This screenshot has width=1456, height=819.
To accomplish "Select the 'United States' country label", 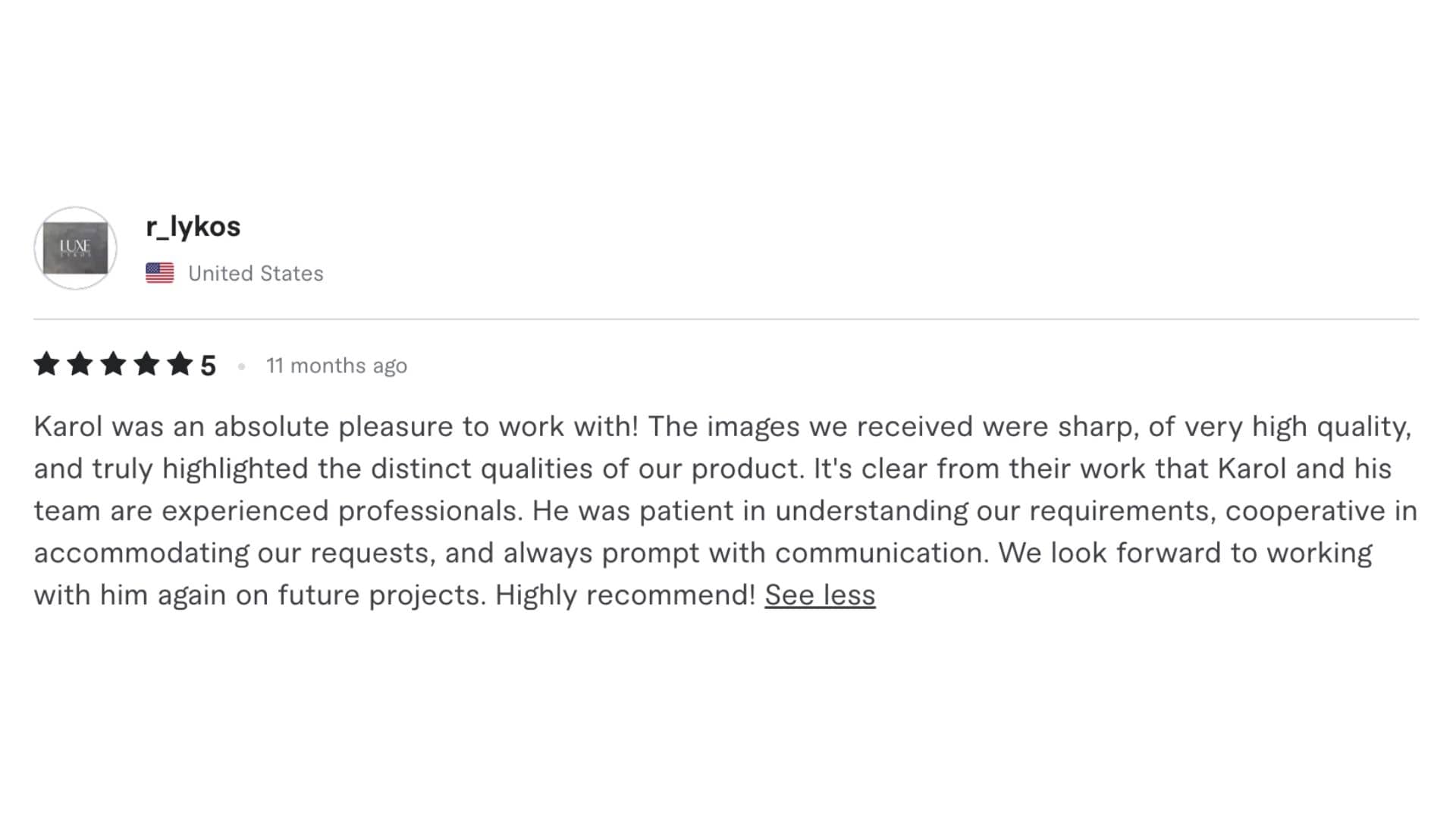I will (x=256, y=273).
